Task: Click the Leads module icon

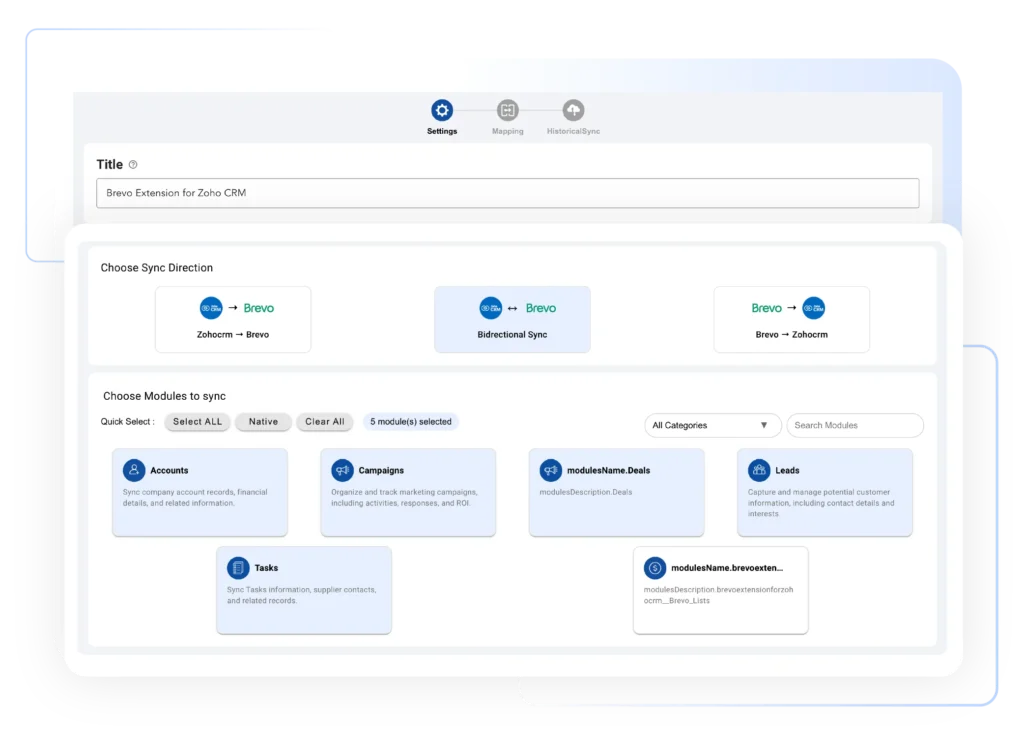Action: tap(759, 470)
